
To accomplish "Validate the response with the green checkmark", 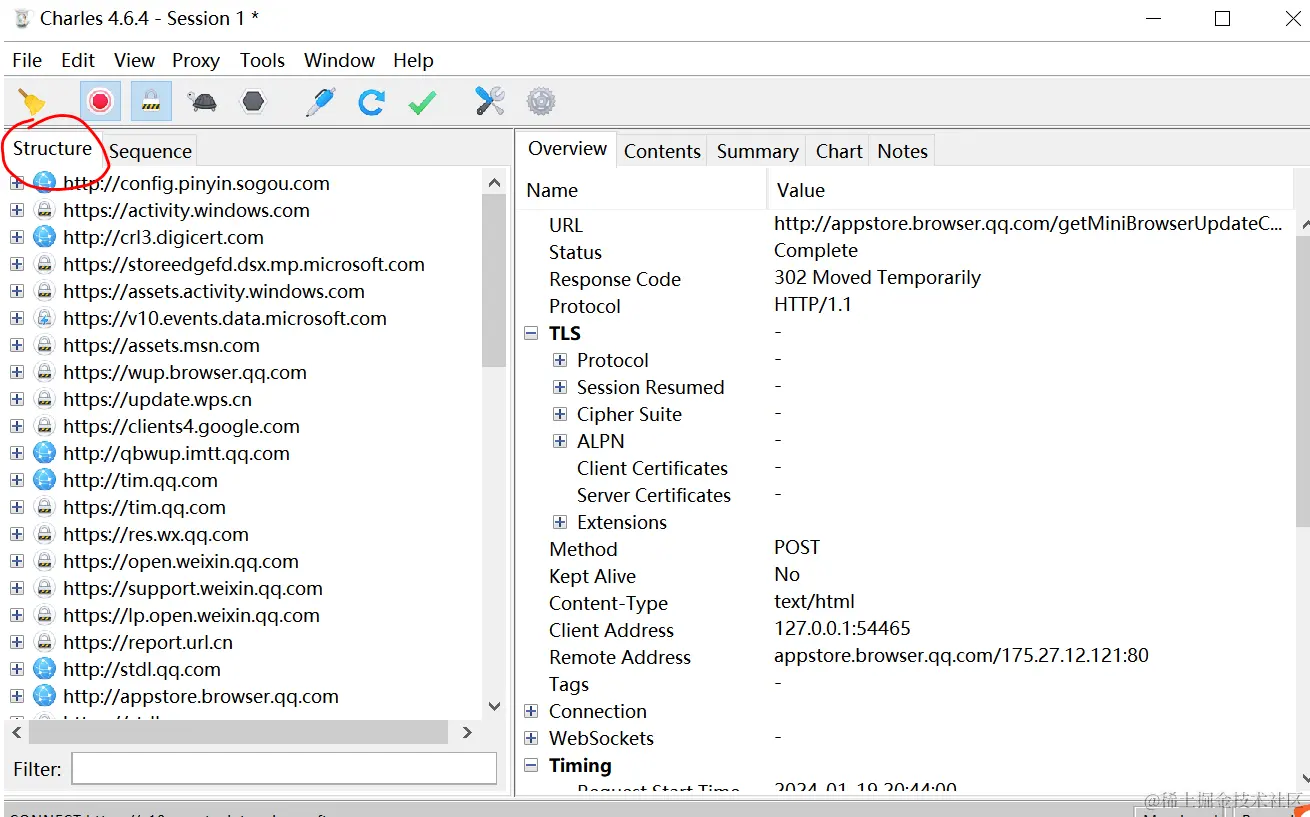I will [423, 102].
